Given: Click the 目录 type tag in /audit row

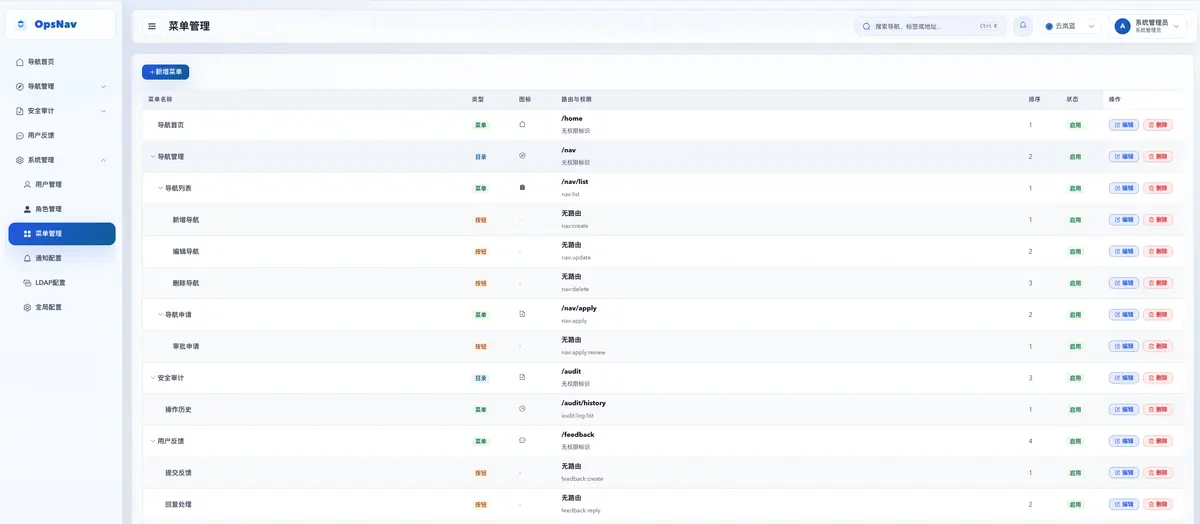Looking at the screenshot, I should [481, 378].
